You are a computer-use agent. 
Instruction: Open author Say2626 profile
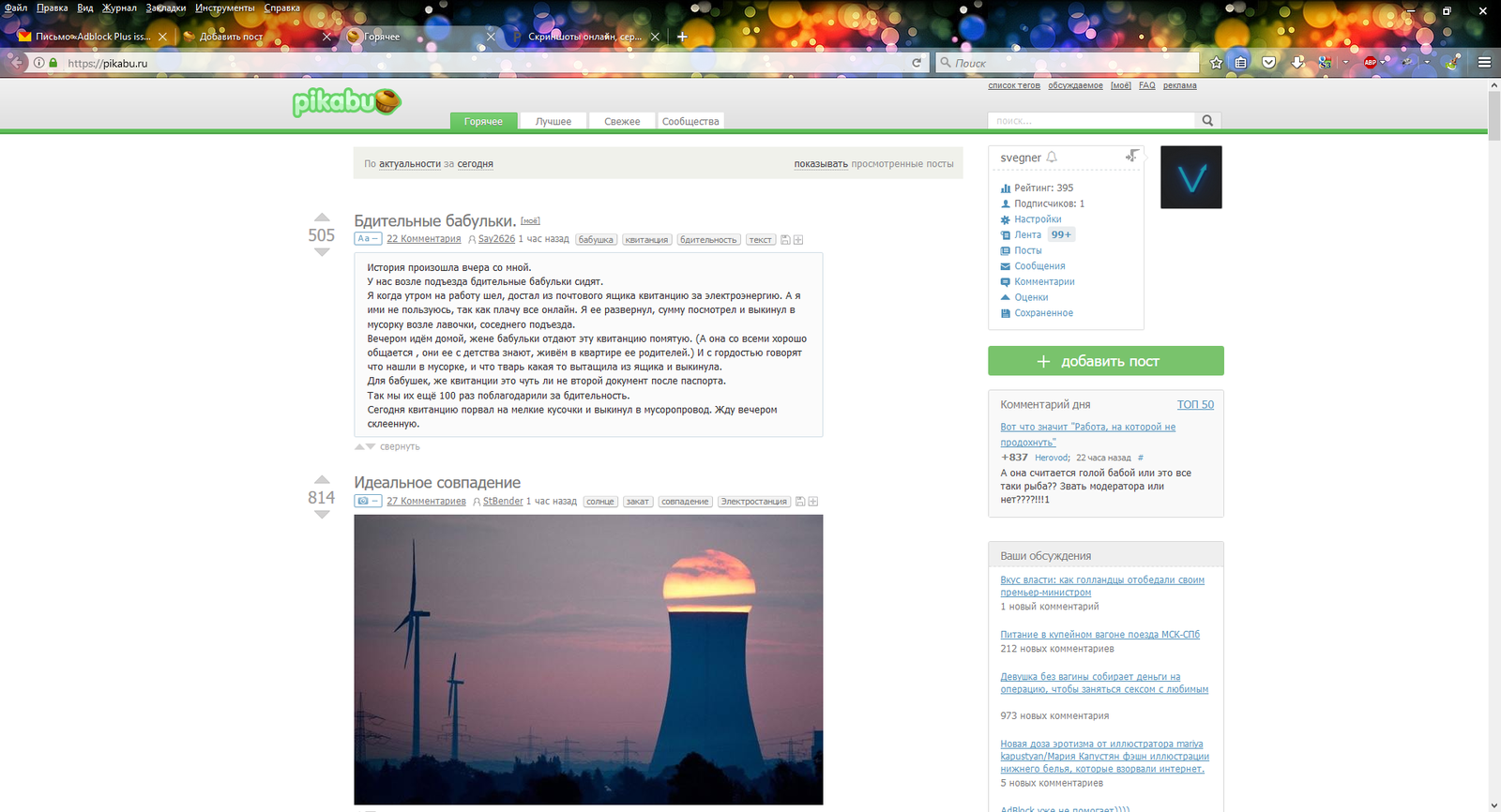(496, 239)
